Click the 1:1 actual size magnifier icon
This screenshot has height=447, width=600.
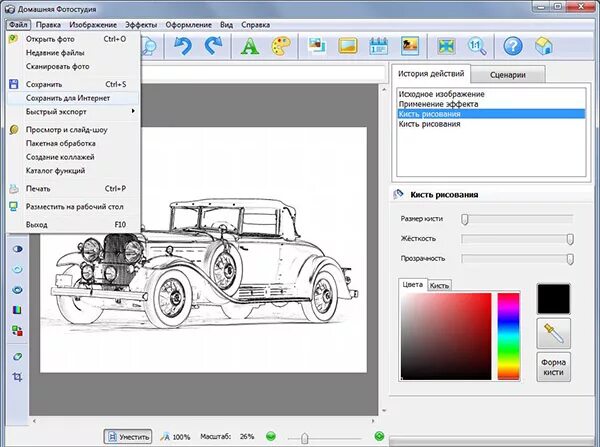coord(477,46)
